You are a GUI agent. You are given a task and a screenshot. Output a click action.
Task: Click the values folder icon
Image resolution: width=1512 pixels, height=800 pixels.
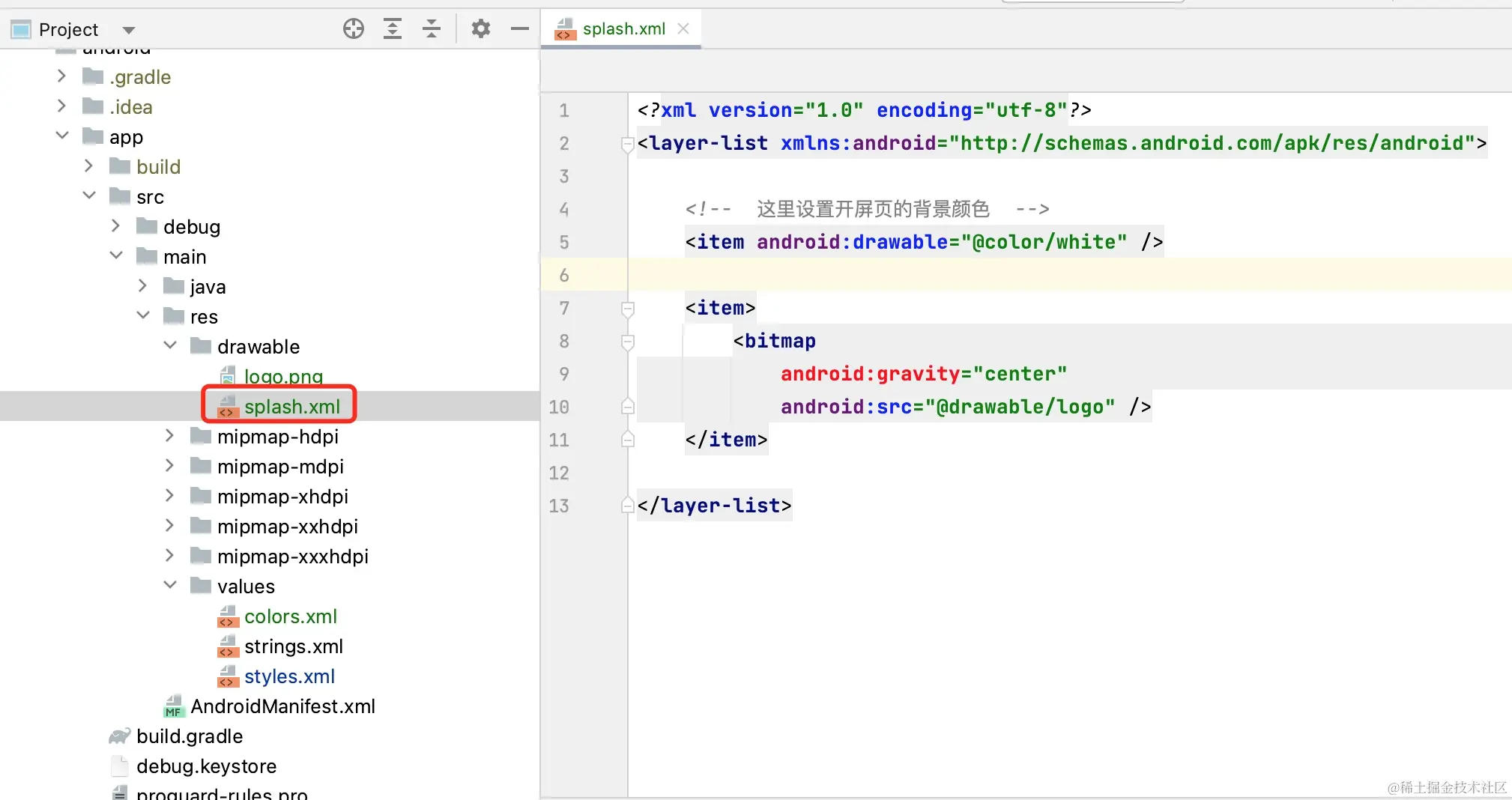[201, 586]
